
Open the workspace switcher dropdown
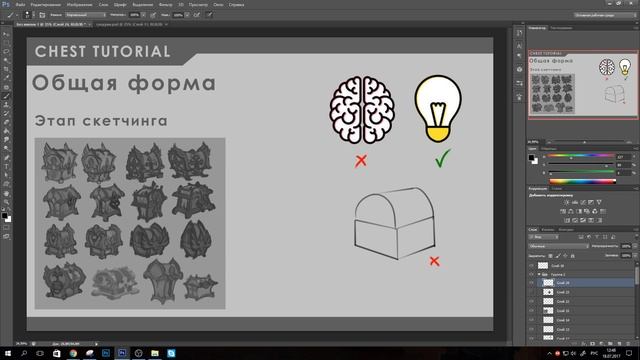tap(605, 15)
